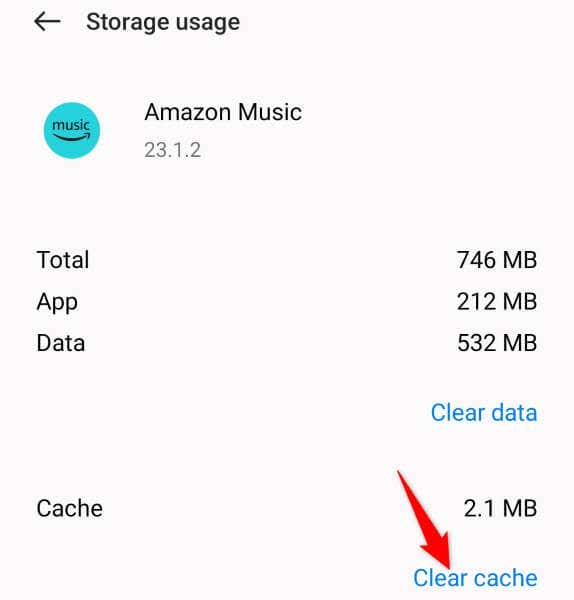Click the word 'music' inside the teal logo
Screen dimensions: 574x600
pos(71,125)
